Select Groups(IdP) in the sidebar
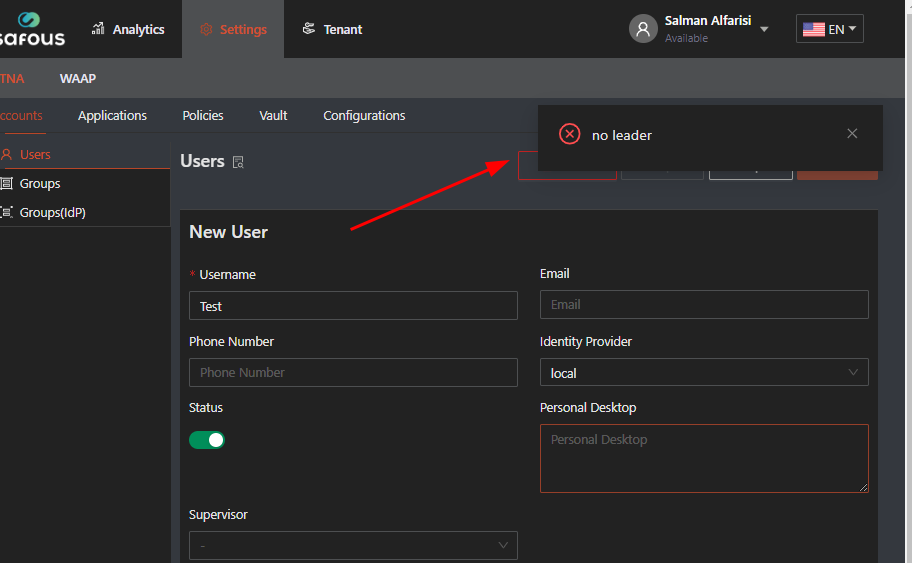This screenshot has height=563, width=912. coord(52,212)
